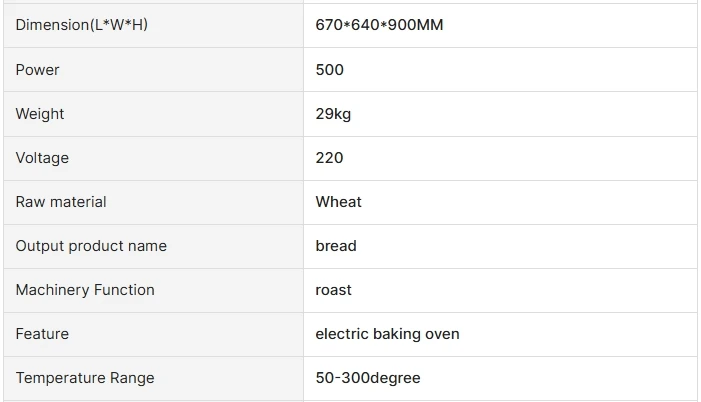Select the 29kg weight value
The width and height of the screenshot is (701, 402).
pyautogui.click(x=333, y=114)
